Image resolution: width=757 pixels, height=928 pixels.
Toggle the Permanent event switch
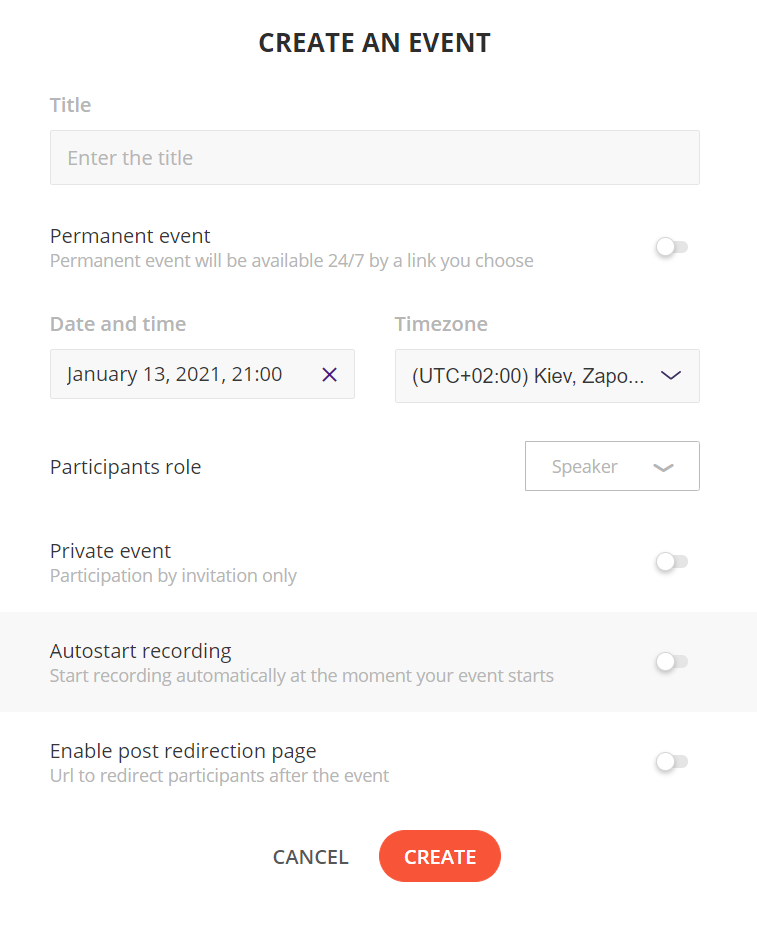[x=671, y=247]
